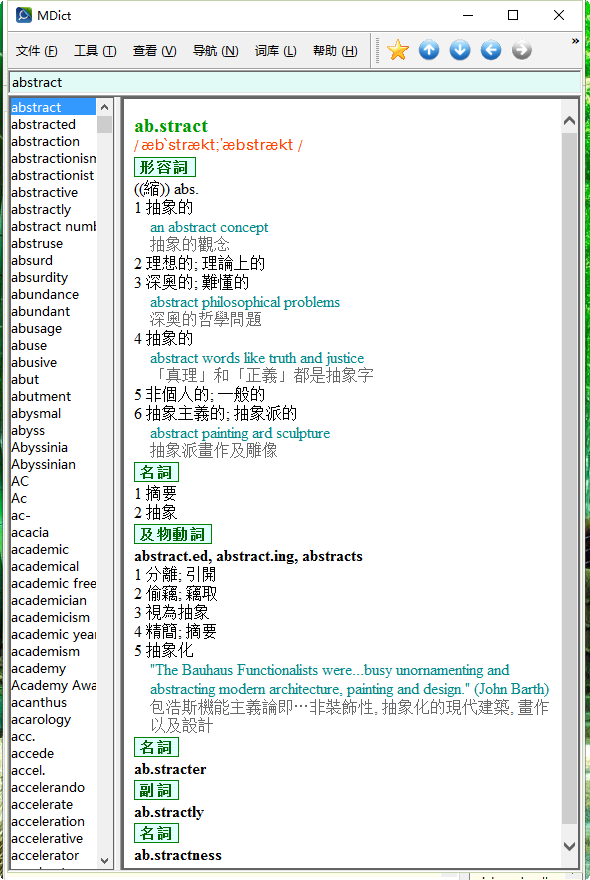The width and height of the screenshot is (590, 880).
Task: Open the 文件 (F) menu
Action: click(36, 51)
